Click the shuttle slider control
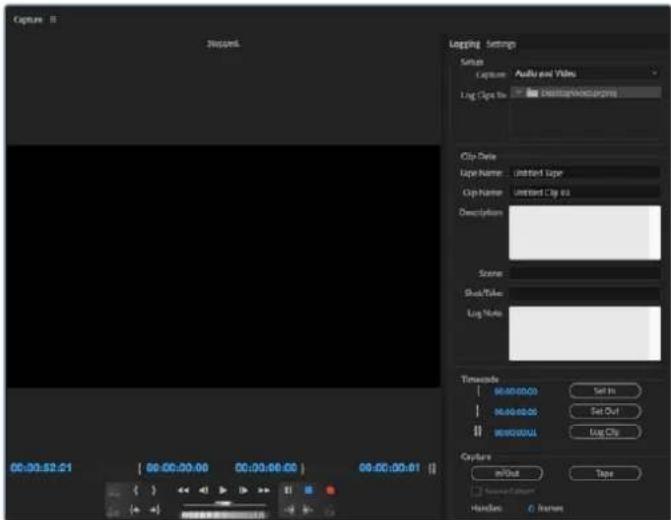Image resolution: width=671 pixels, height=520 pixels. point(223,504)
